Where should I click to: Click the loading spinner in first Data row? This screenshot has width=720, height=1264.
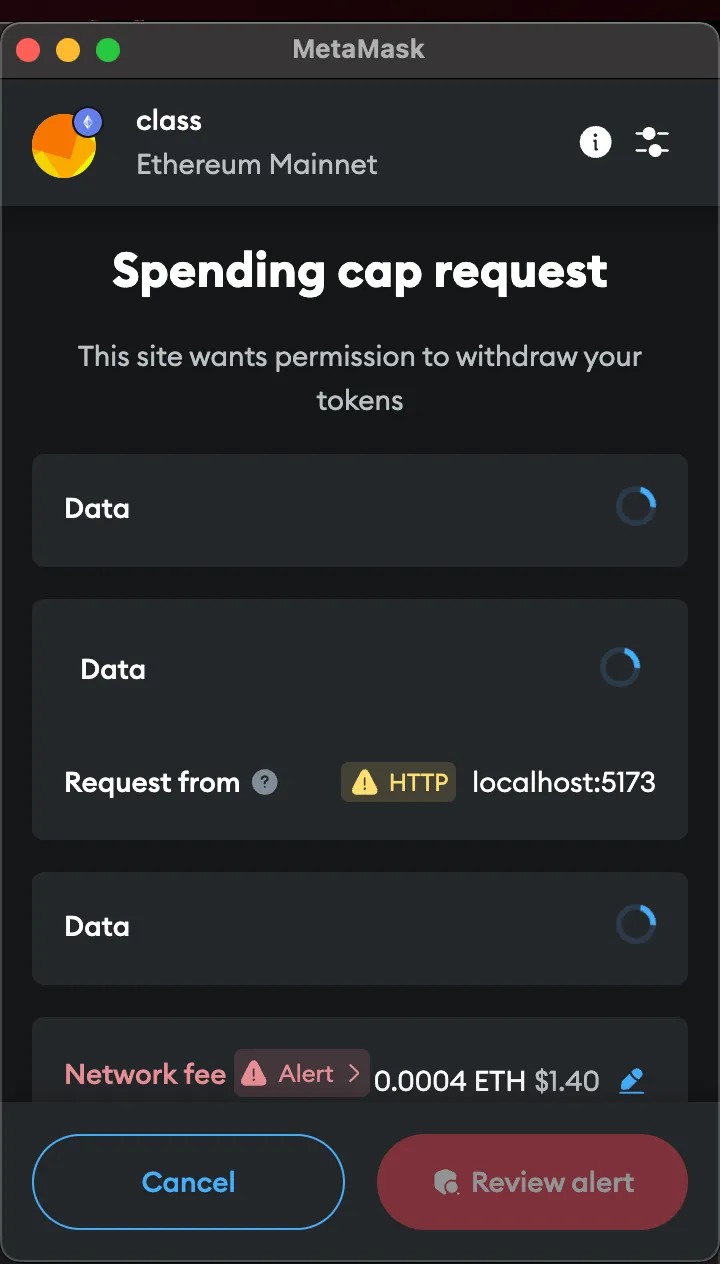[635, 508]
